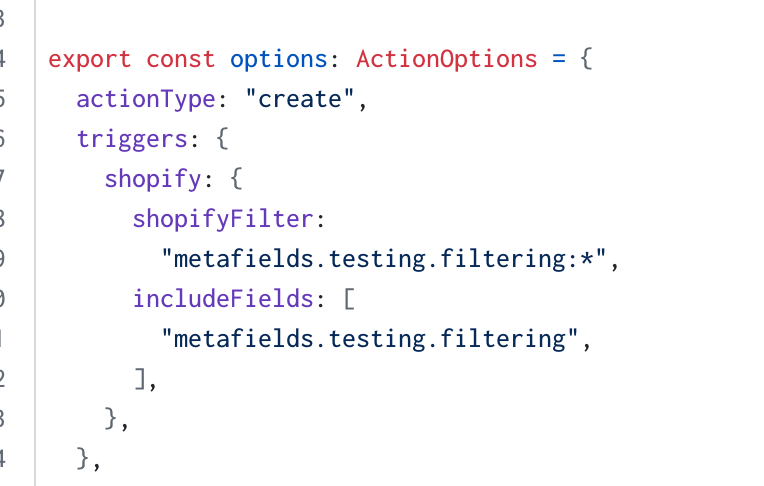Click the "create" string value
Image resolution: width=764 pixels, height=486 pixels.
(300, 99)
